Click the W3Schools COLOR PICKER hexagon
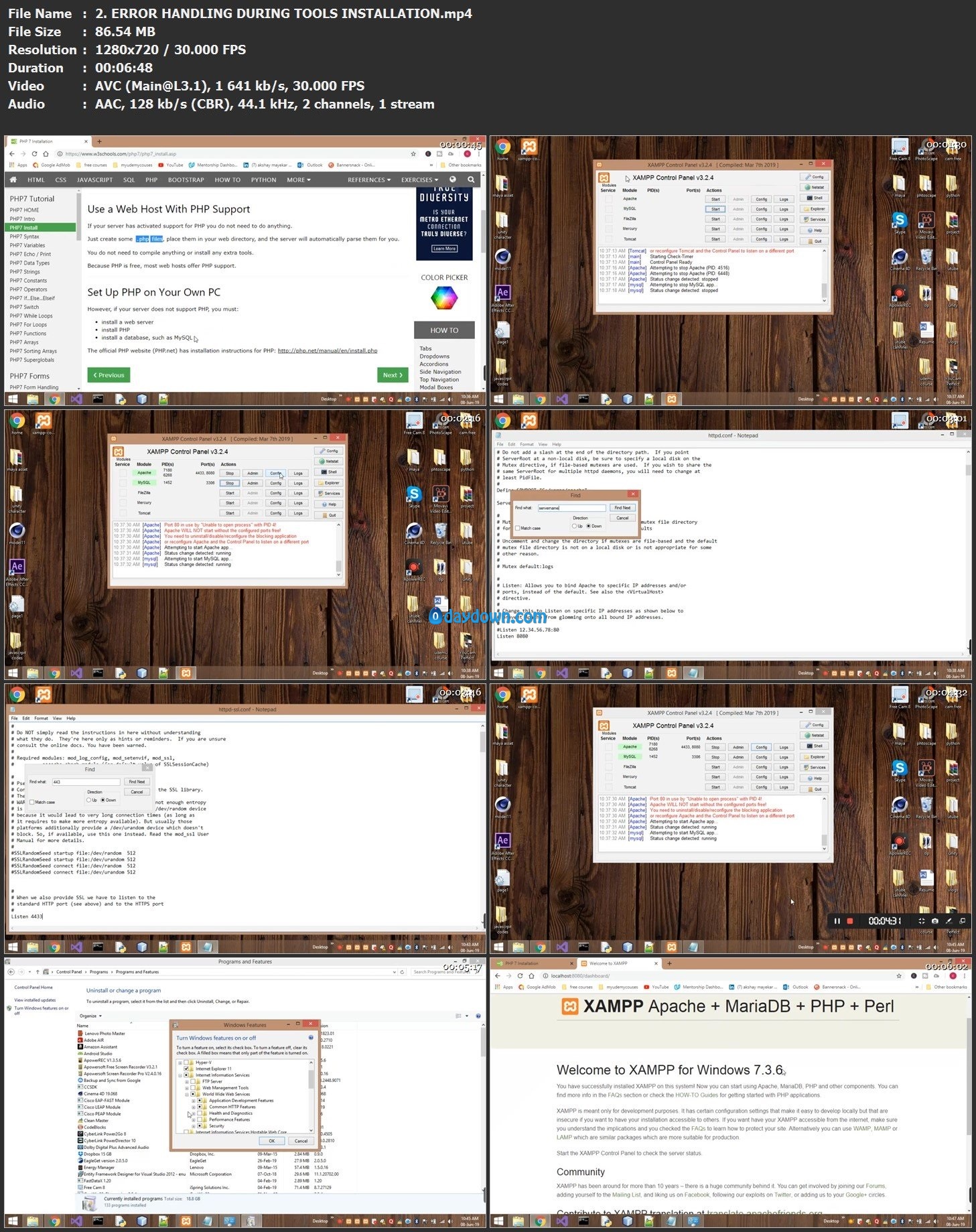976x1232 pixels. click(443, 297)
